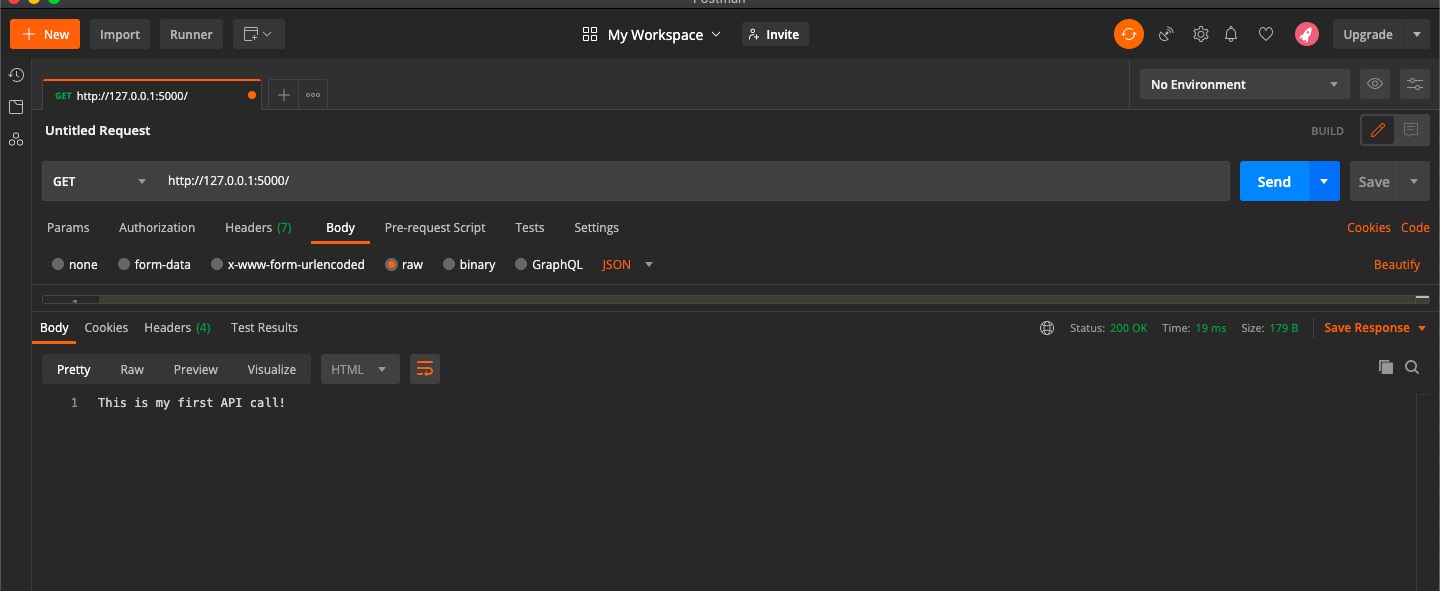Open the APIs panel icon
Image resolution: width=1440 pixels, height=591 pixels.
15,139
